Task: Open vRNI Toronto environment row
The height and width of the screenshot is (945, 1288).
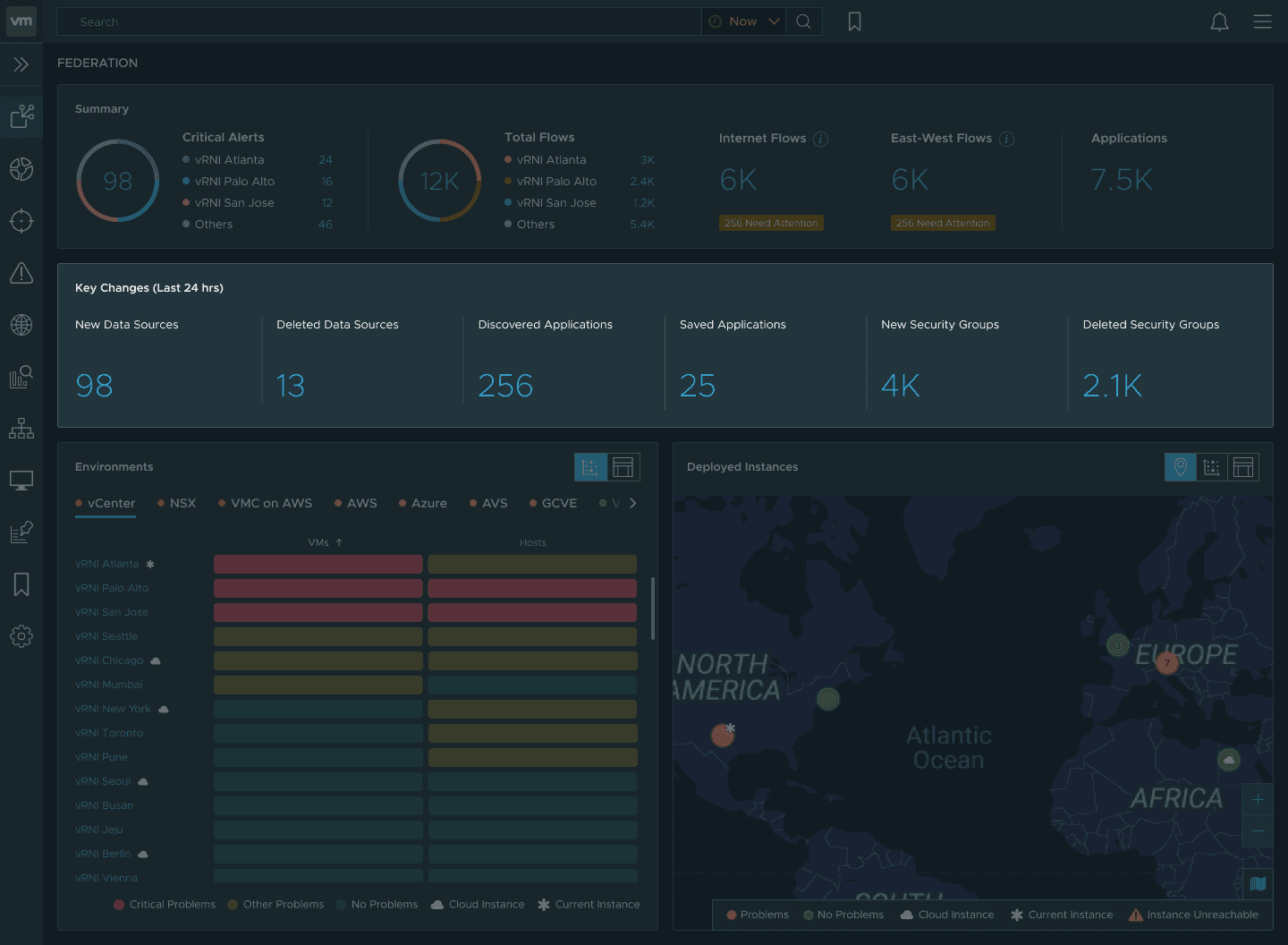Action: pos(109,733)
